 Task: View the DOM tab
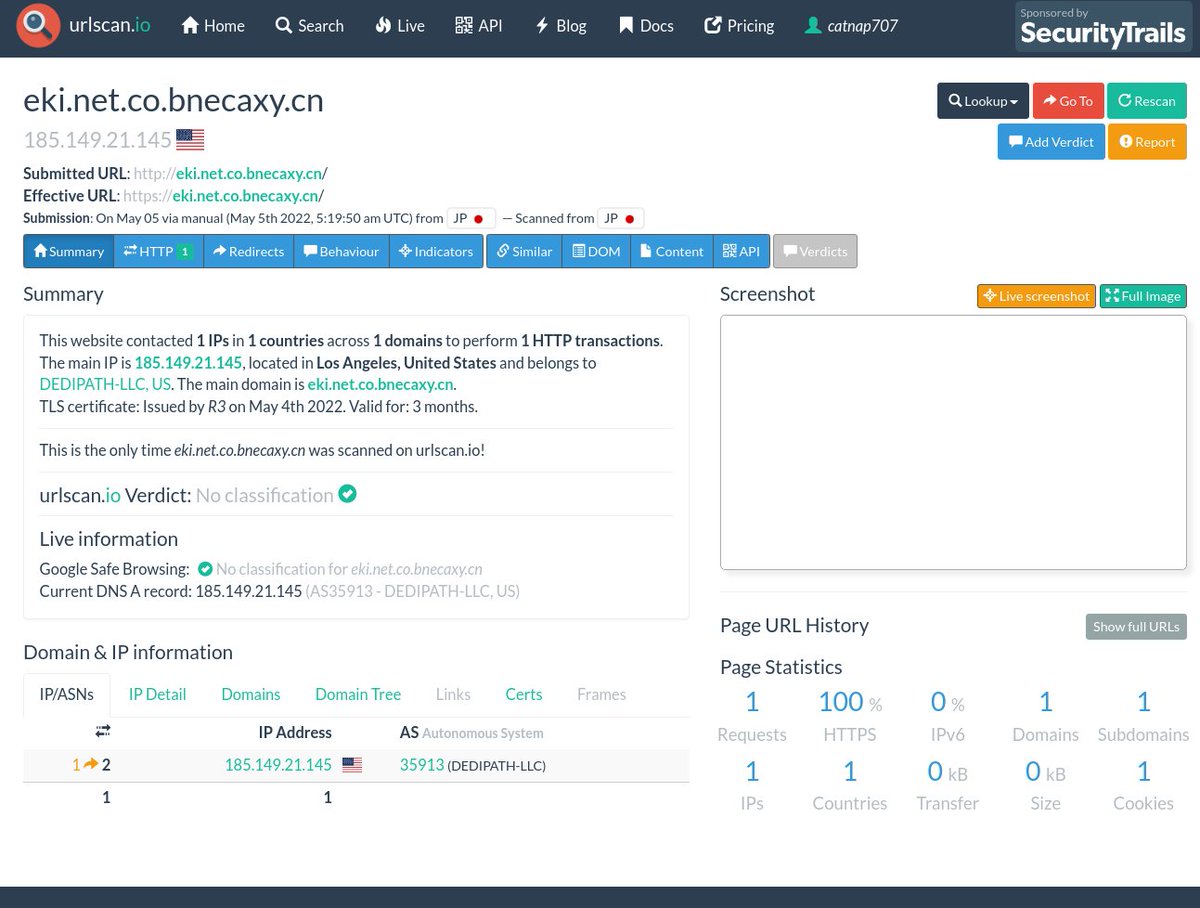pyautogui.click(x=596, y=251)
